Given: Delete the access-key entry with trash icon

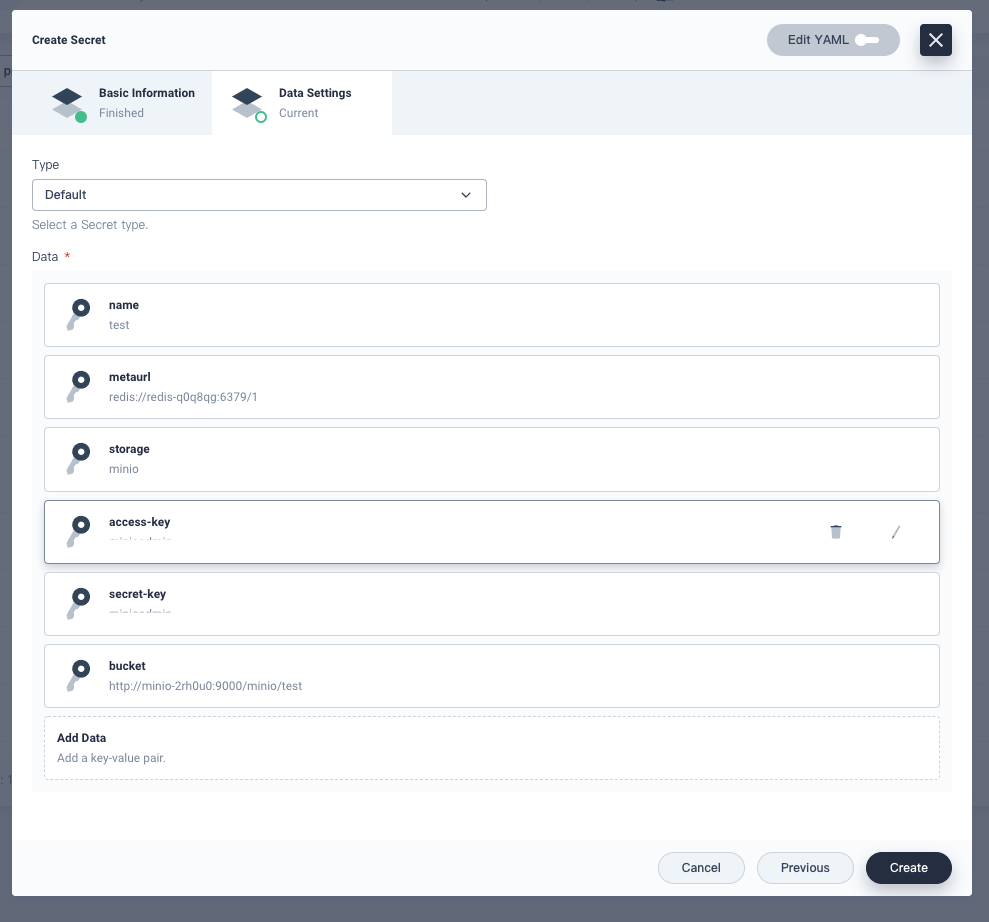Looking at the screenshot, I should tap(836, 532).
